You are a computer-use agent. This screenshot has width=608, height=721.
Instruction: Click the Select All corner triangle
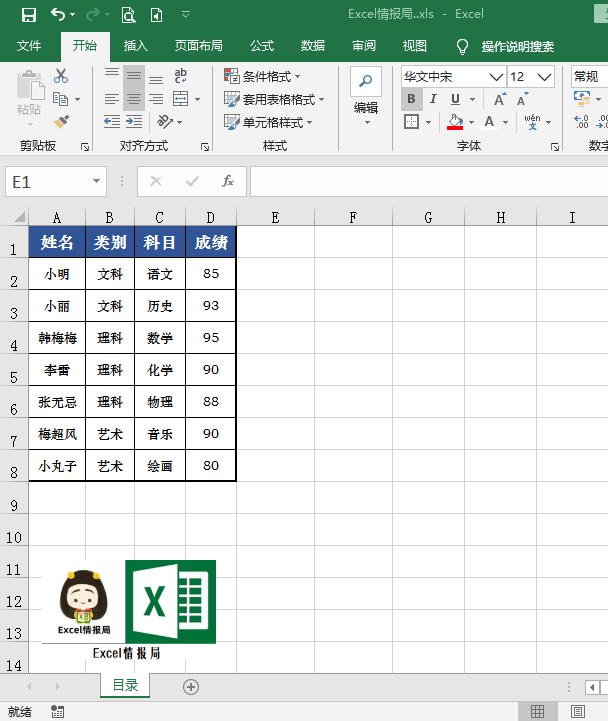(x=19, y=216)
